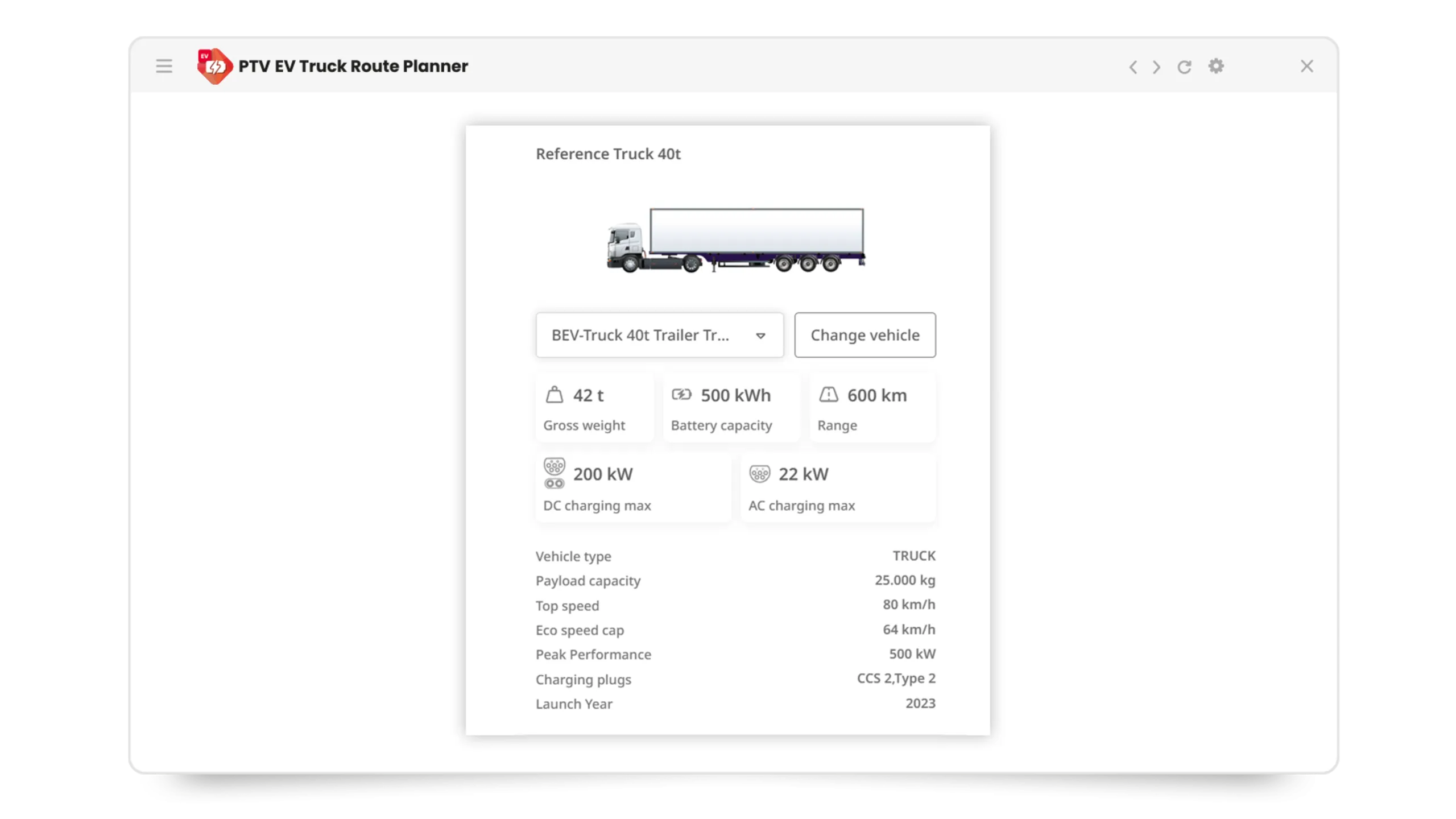Open BEV-Truck 40t Trailer dropdown
Image resolution: width=1456 pixels, height=819 pixels.
click(x=660, y=335)
